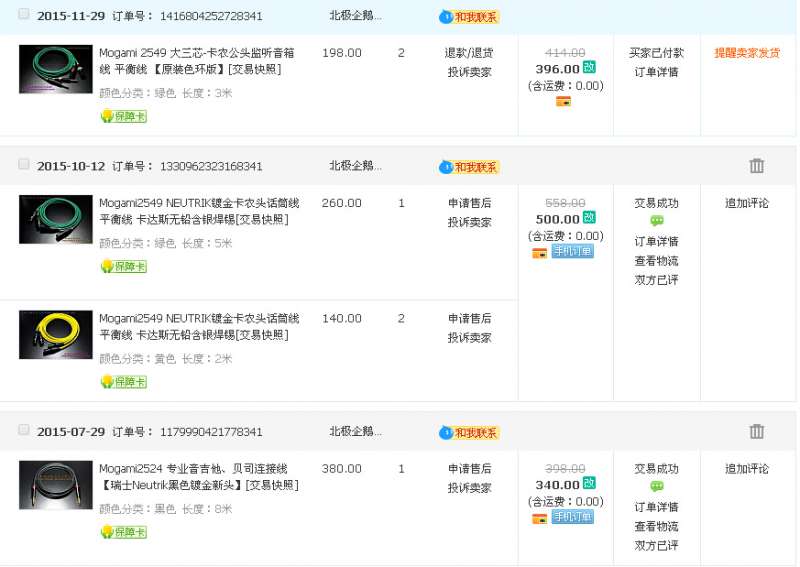
Task: Contact seller via 和我联系 on the 2015-07-29 order
Action: 469,433
